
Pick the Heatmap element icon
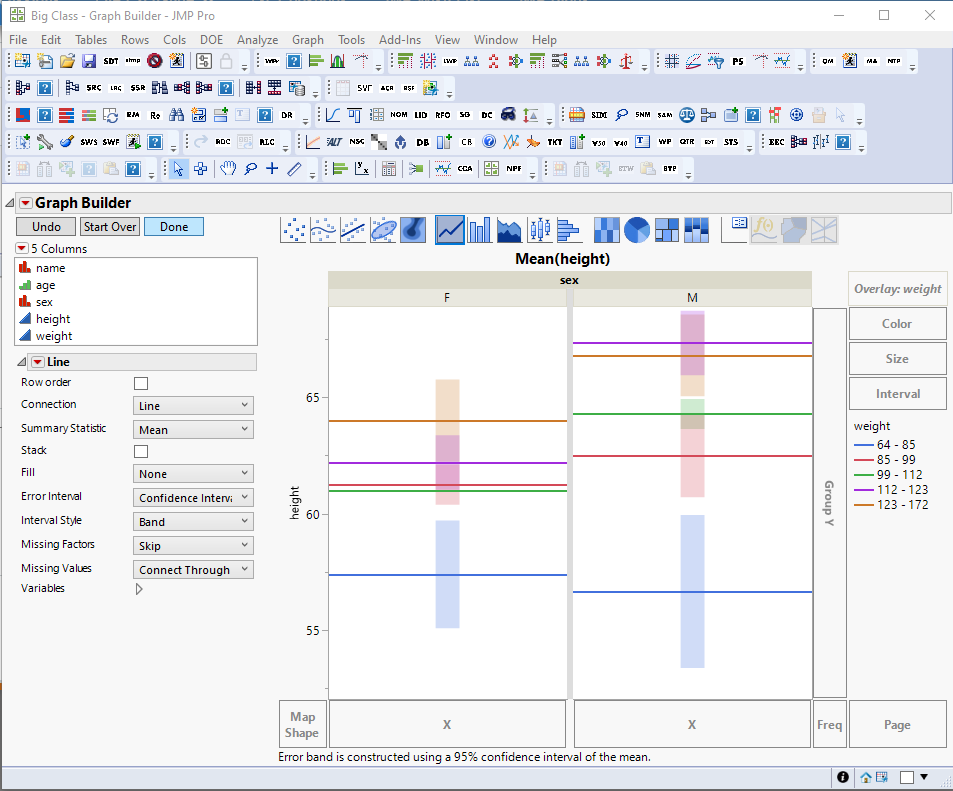pos(607,230)
